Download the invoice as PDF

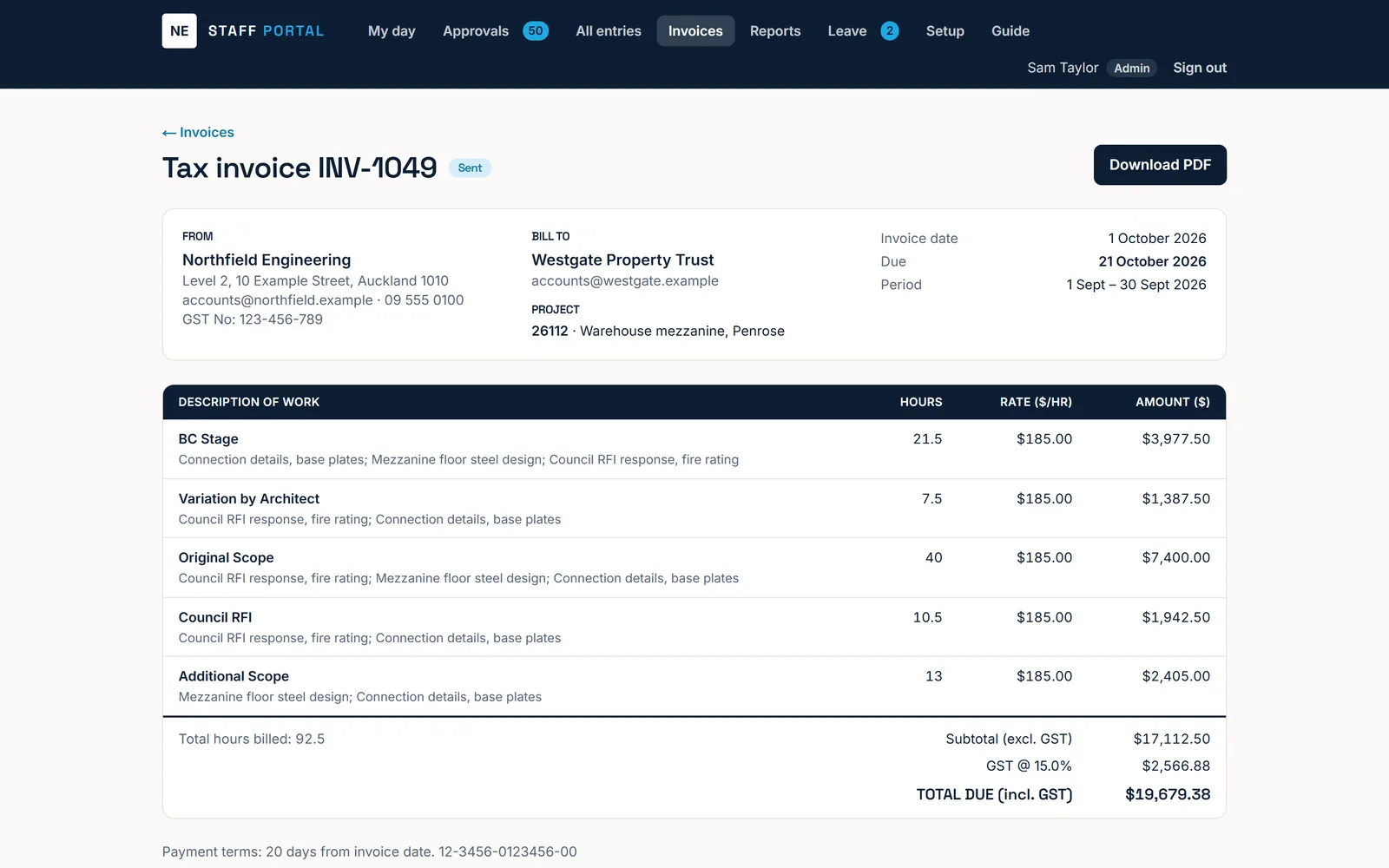tap(1160, 165)
